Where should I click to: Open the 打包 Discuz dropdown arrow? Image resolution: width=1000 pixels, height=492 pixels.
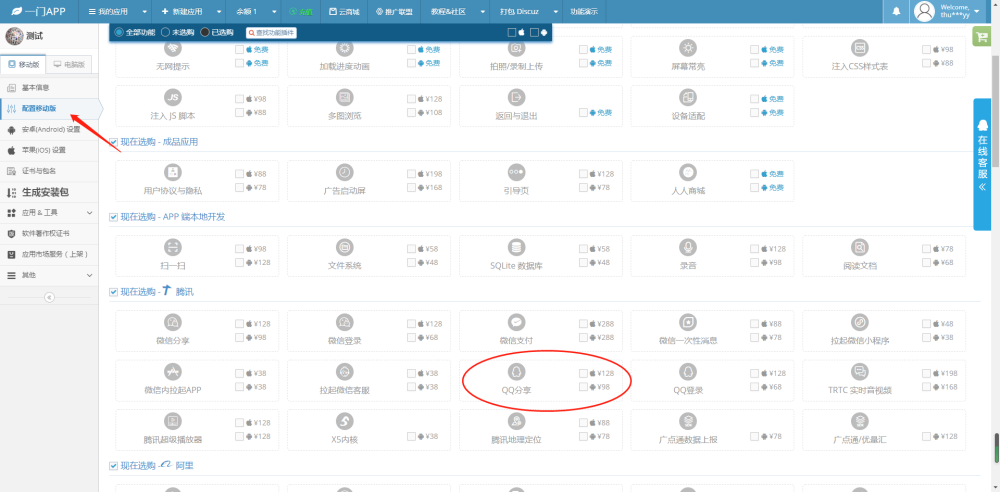click(x=555, y=11)
